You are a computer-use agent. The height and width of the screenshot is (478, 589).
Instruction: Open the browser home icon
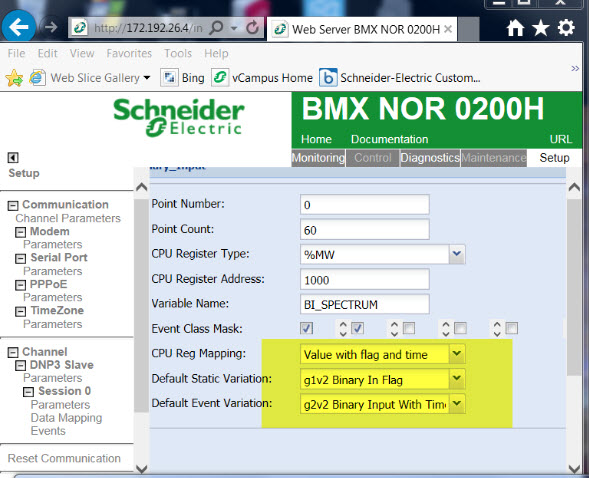(x=515, y=28)
